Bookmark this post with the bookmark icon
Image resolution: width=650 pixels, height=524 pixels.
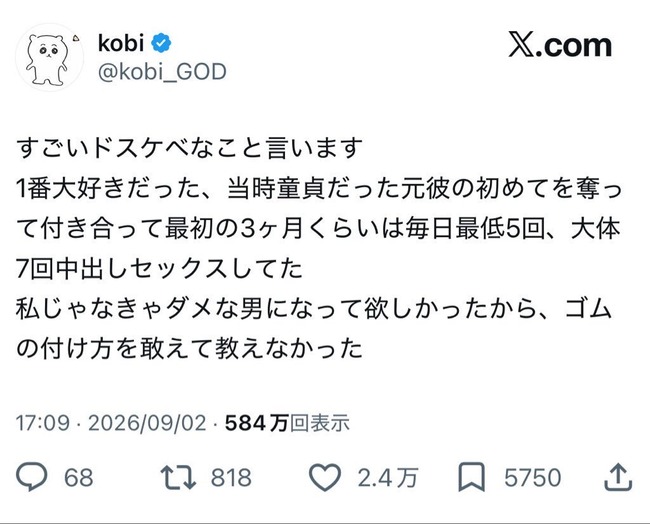click(471, 477)
